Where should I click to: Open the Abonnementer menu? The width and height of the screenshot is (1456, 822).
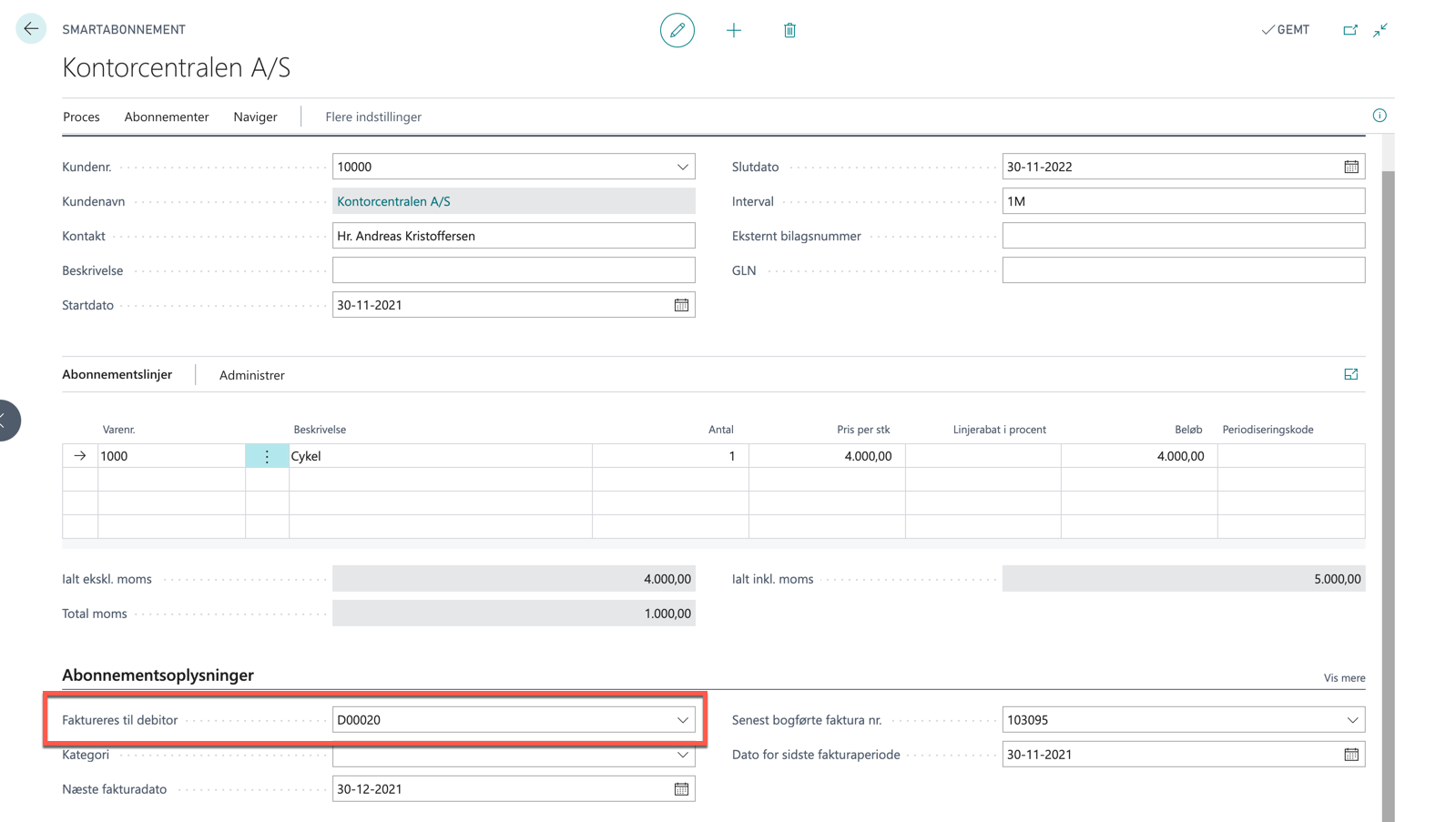167,117
